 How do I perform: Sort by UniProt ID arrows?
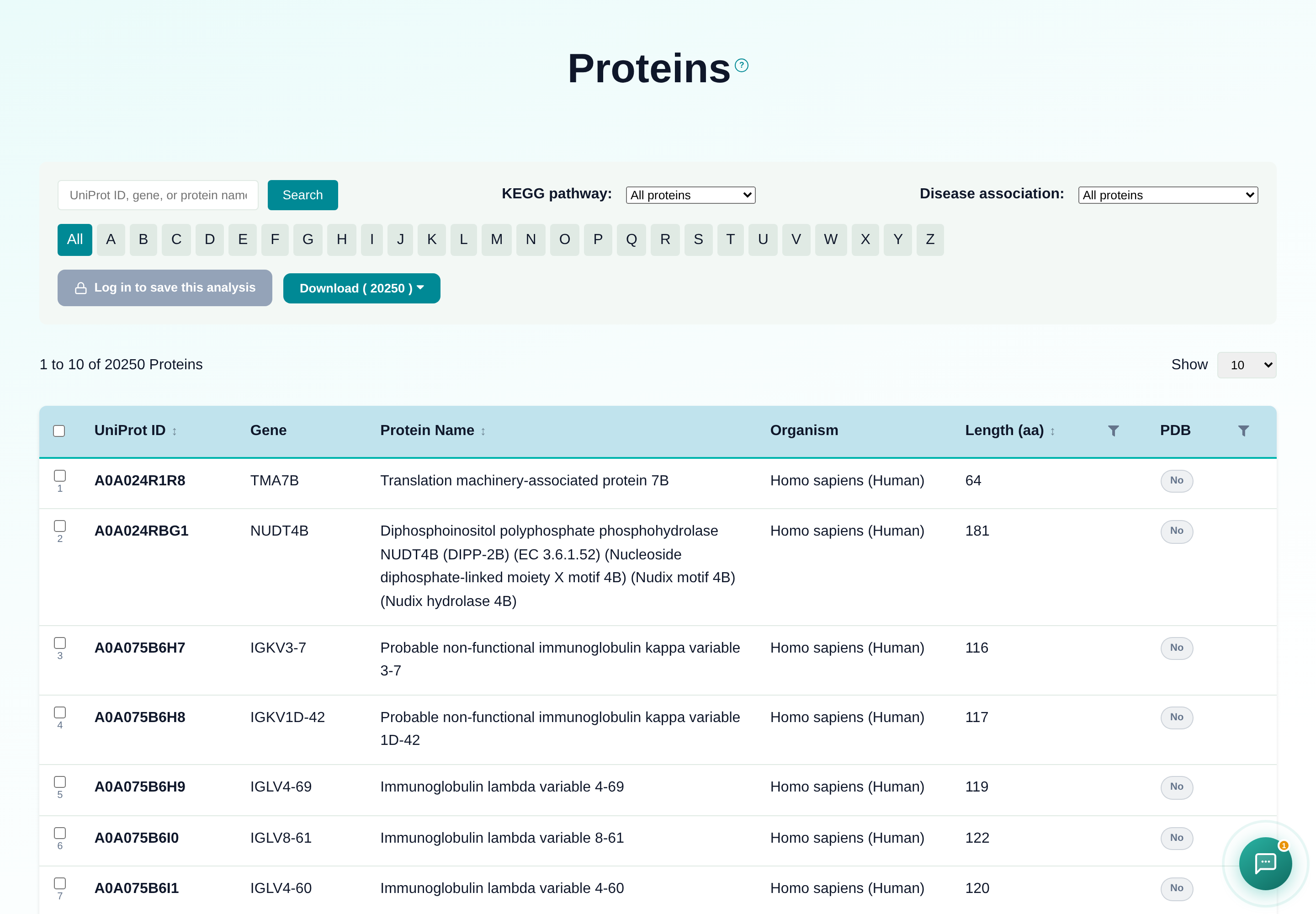click(174, 432)
